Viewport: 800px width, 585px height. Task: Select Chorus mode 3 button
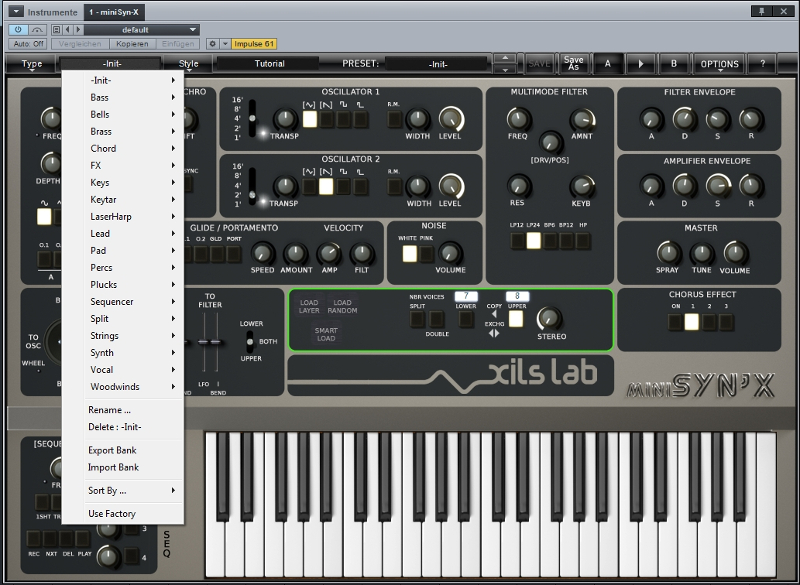click(x=726, y=322)
